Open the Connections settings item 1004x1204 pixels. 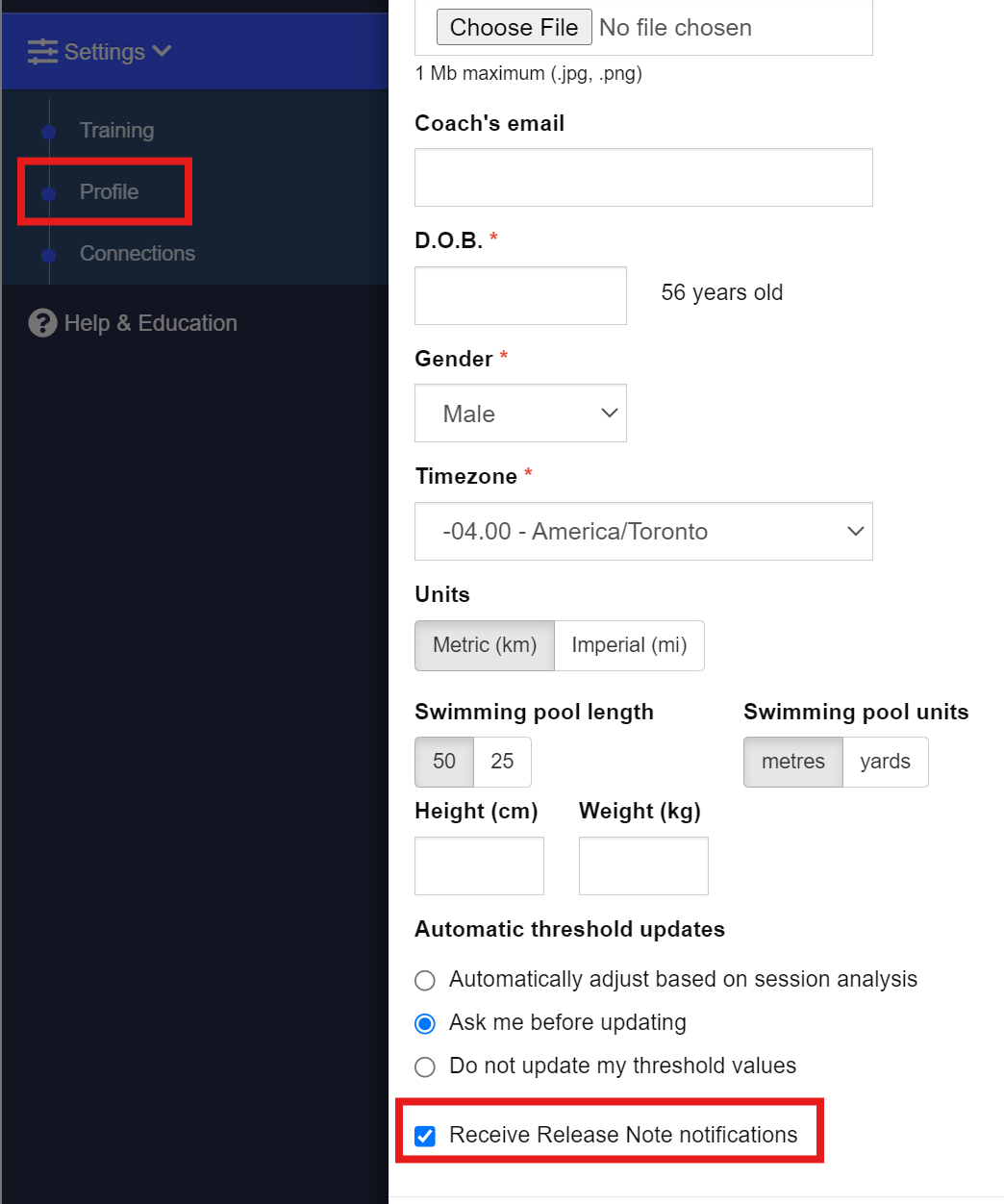[138, 254]
